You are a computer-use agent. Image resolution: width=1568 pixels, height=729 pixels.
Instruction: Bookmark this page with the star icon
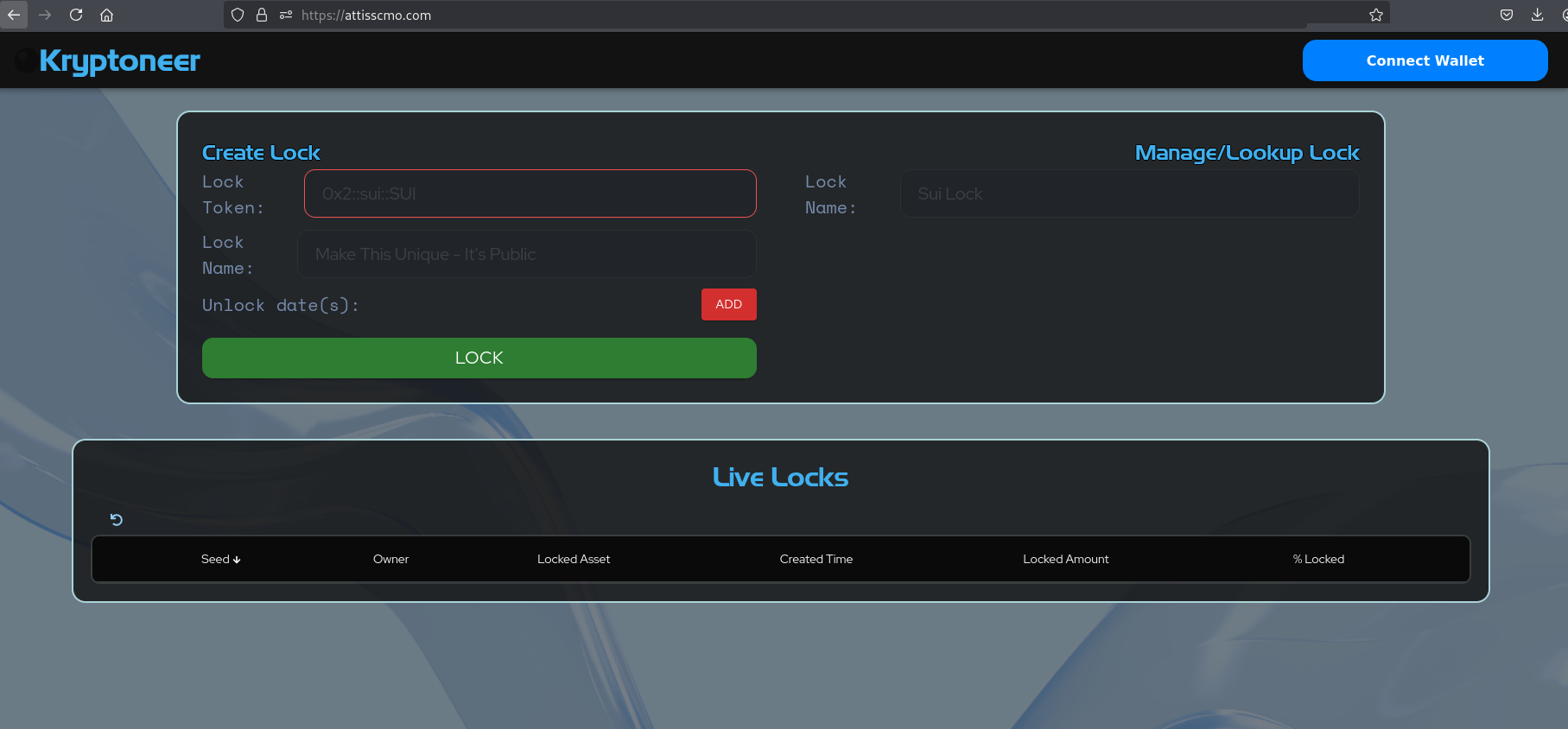tap(1376, 15)
